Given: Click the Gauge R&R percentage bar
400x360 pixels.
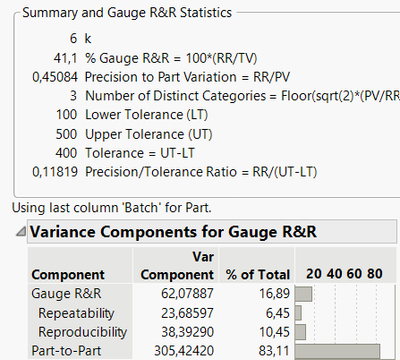Looking at the screenshot, I should (x=304, y=294).
